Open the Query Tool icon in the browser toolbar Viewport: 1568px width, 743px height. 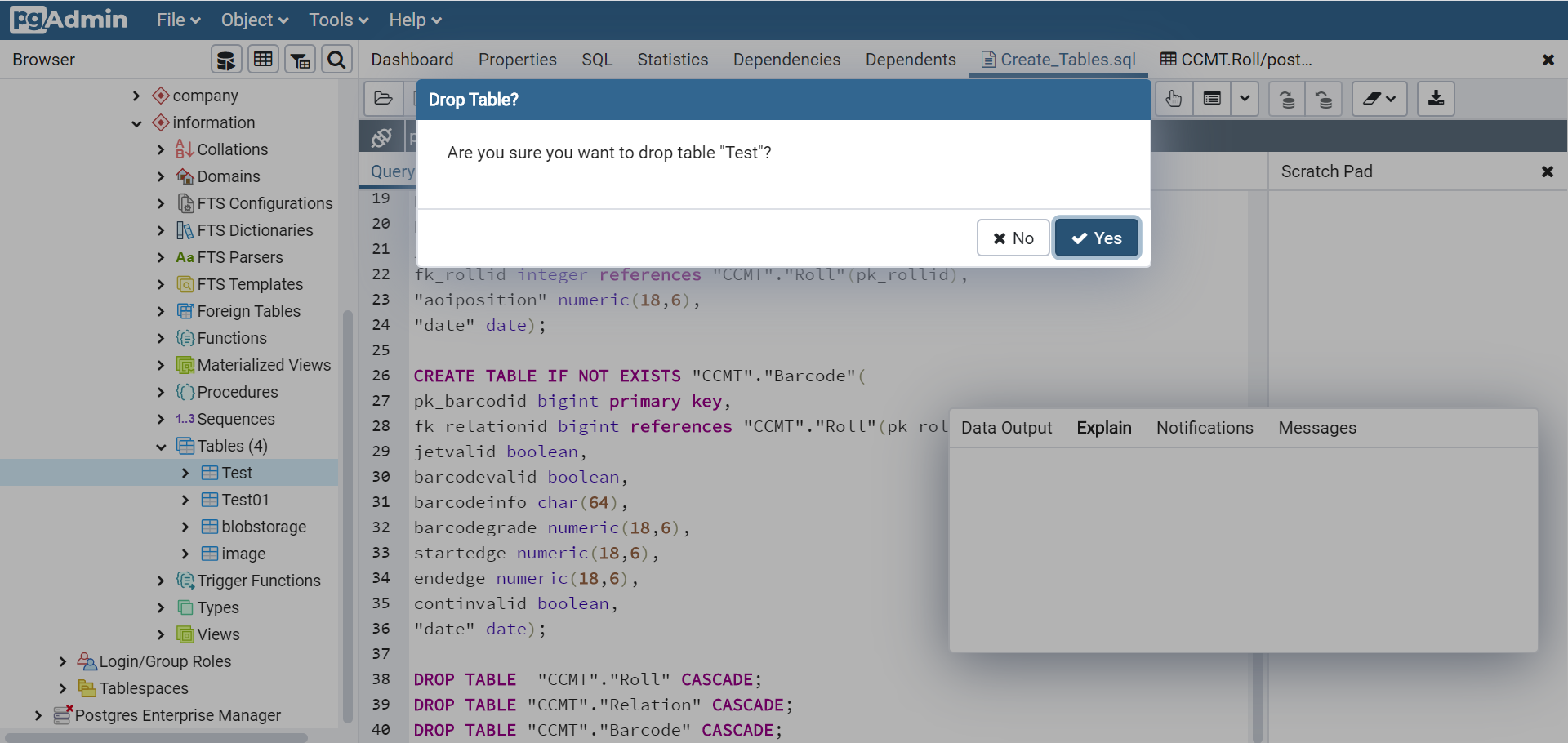pyautogui.click(x=226, y=59)
